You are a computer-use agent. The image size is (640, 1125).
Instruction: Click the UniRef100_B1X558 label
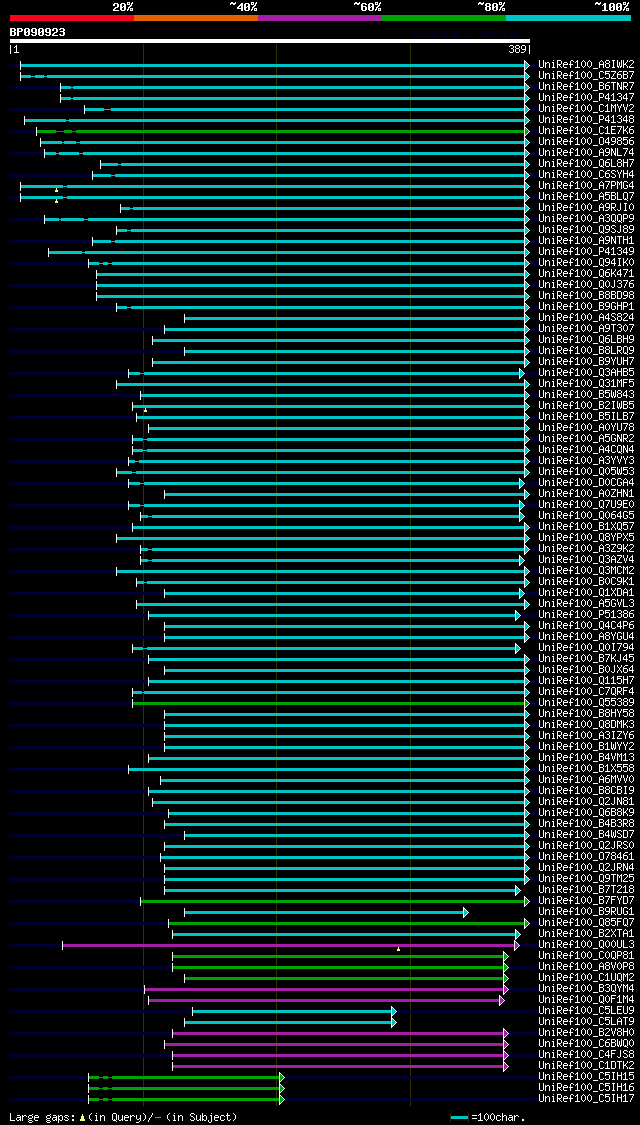tap(586, 770)
